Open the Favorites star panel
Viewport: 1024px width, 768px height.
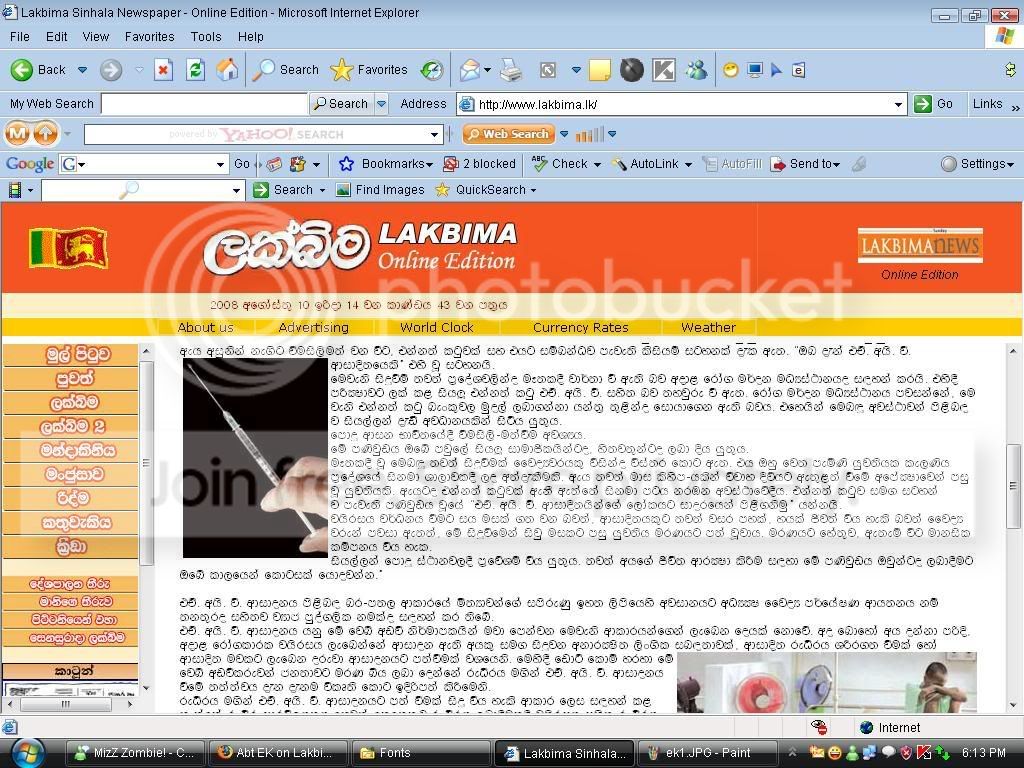[369, 70]
